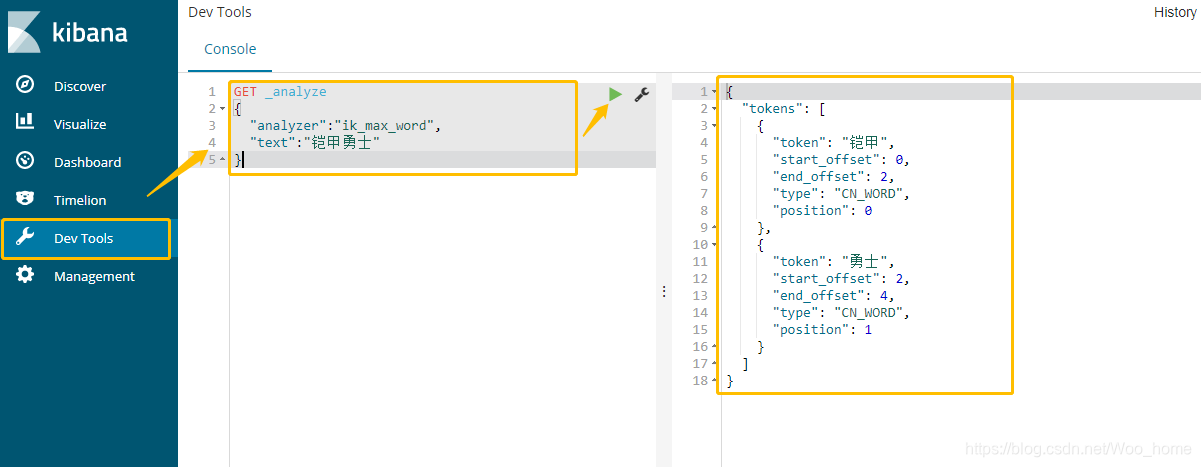
Task: Collapse second token object at line 10
Action: pyautogui.click(x=714, y=245)
